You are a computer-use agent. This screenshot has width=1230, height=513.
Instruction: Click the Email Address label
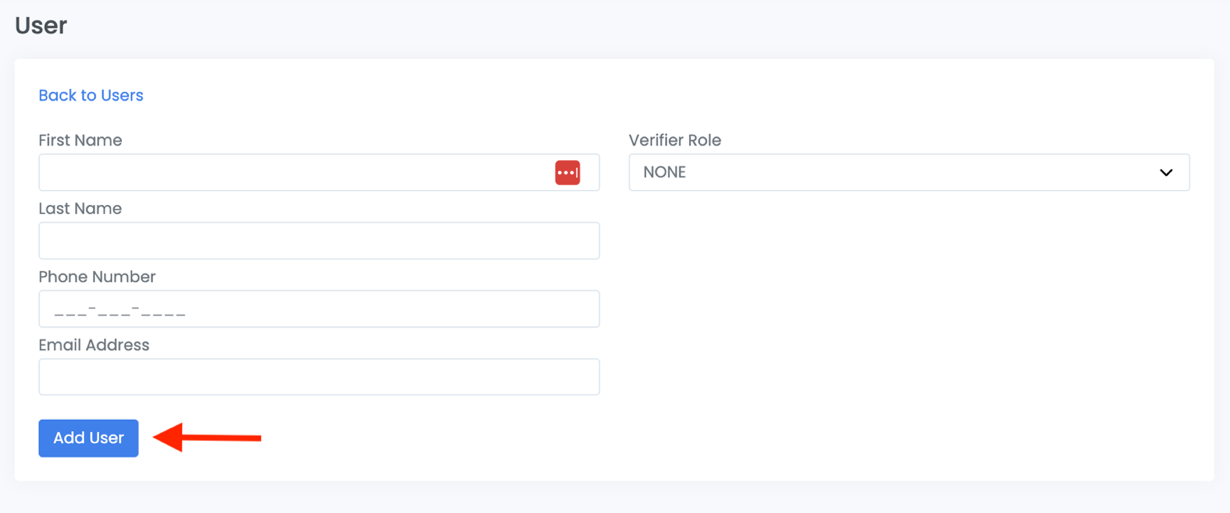(x=94, y=345)
